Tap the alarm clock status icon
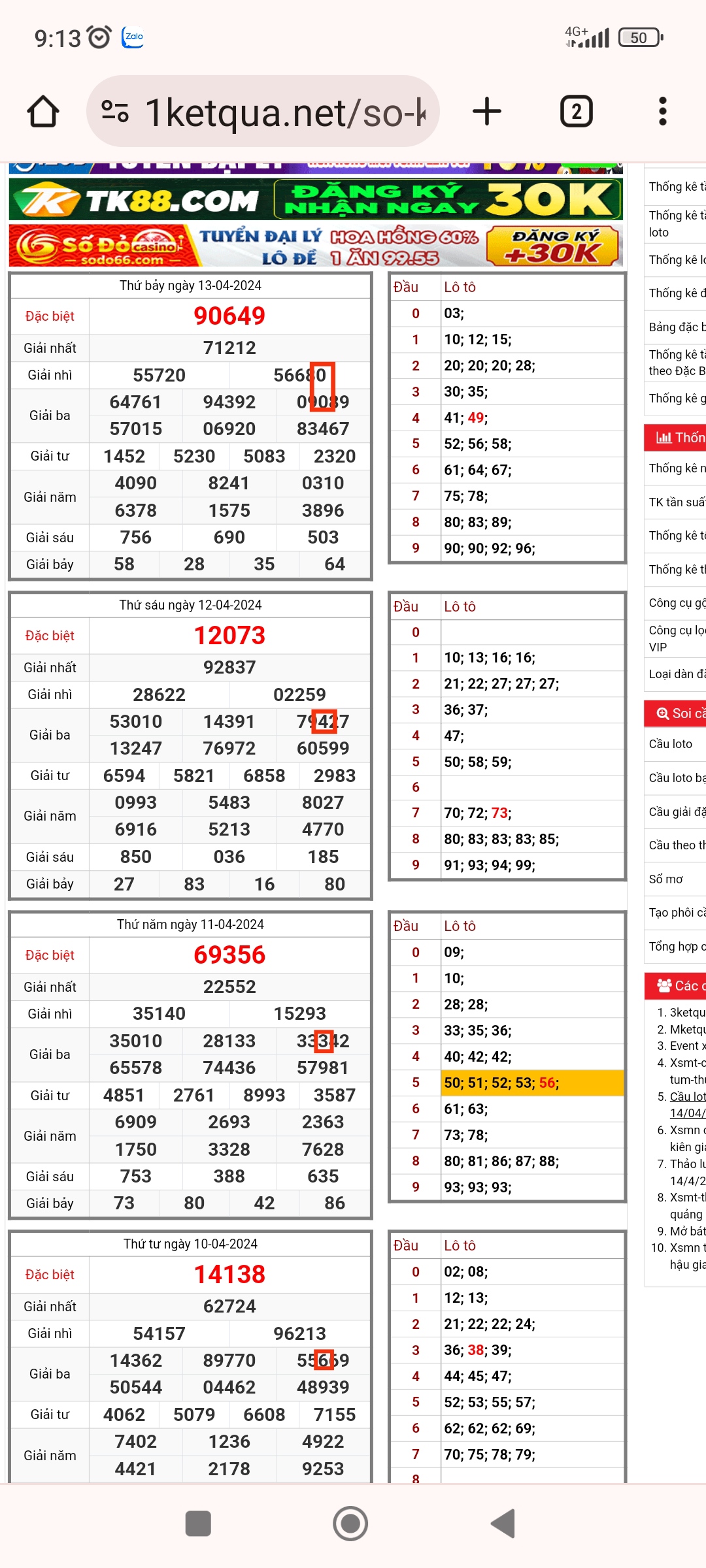The height and width of the screenshot is (1568, 706). pos(99,37)
